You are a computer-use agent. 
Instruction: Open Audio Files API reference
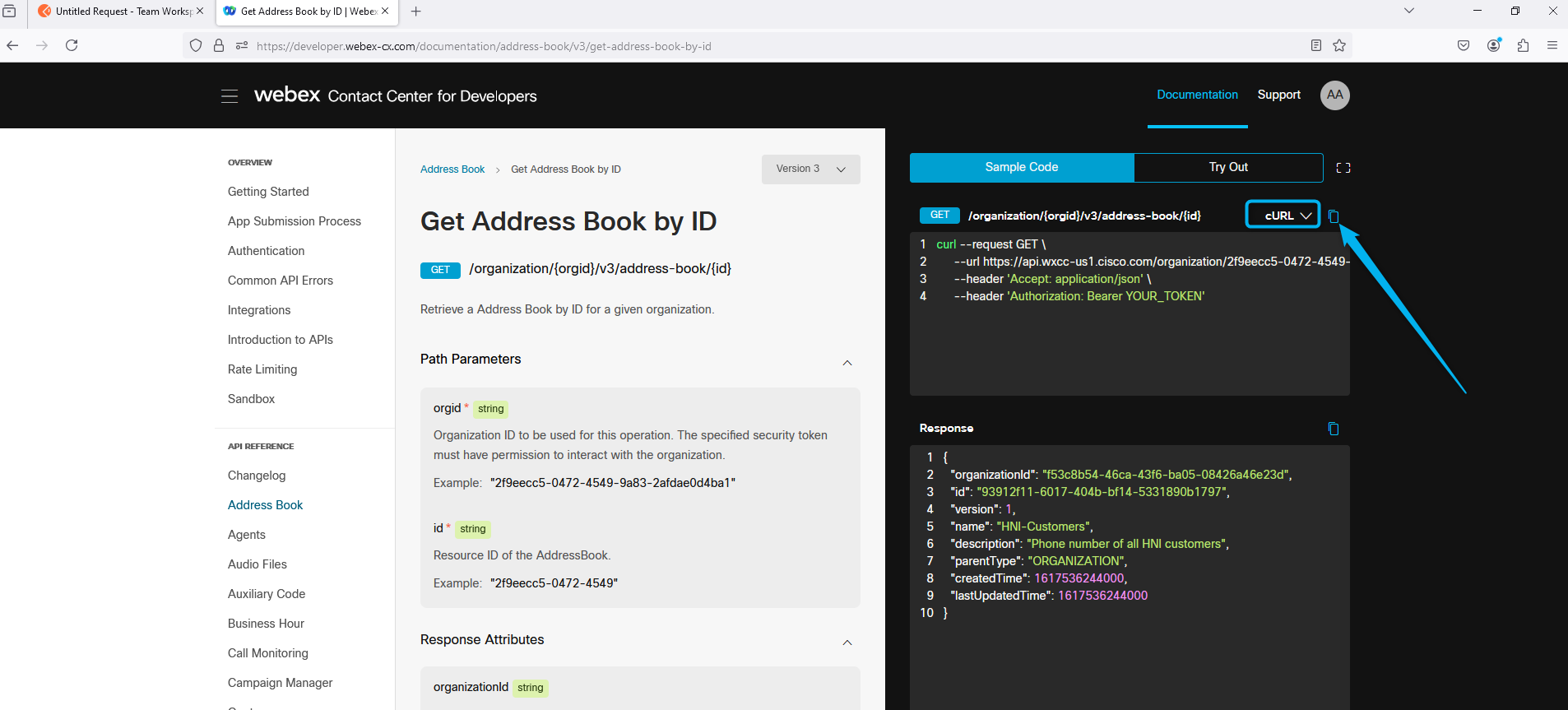[257, 564]
